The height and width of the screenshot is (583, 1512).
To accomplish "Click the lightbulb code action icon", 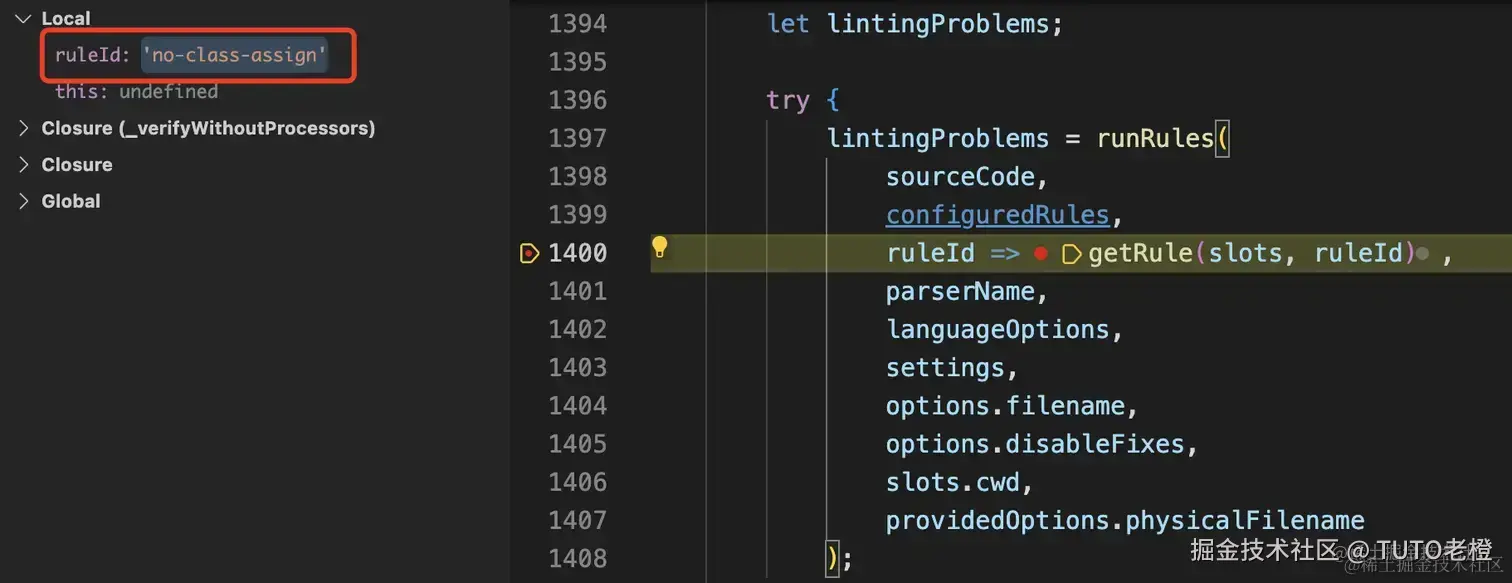I will point(659,247).
